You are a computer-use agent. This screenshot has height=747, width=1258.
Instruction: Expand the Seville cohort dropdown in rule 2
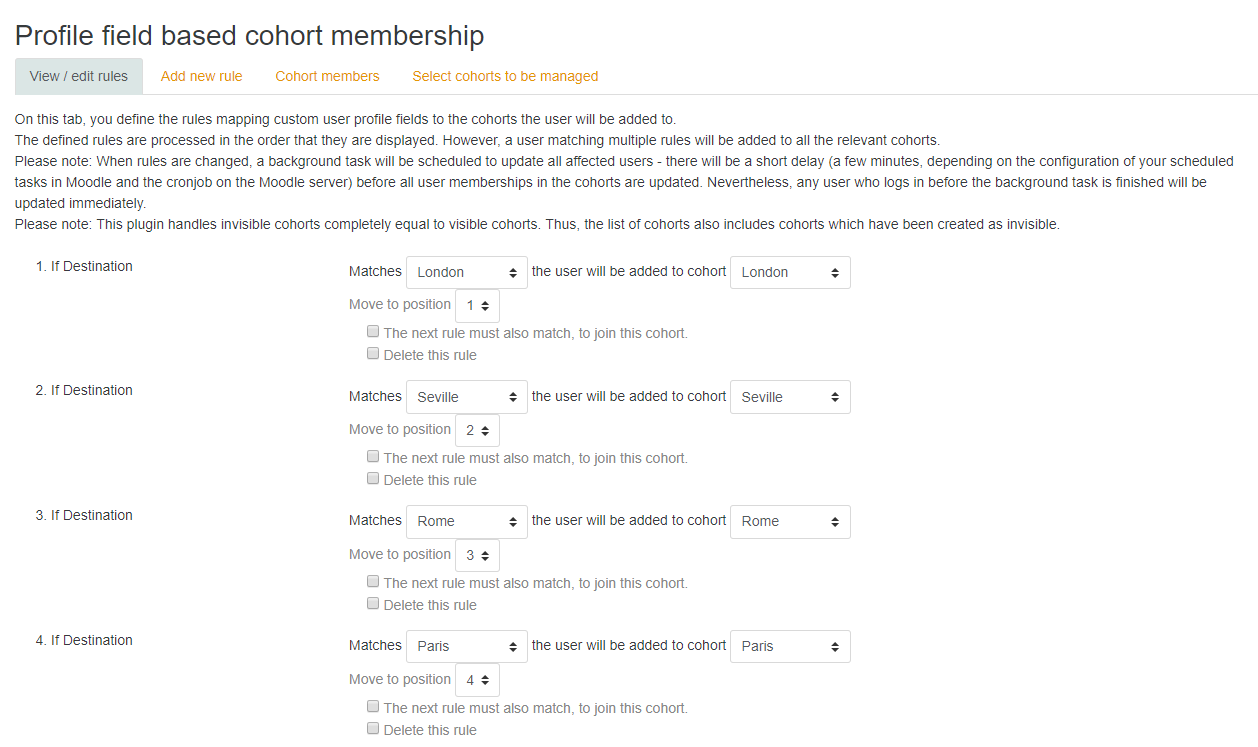click(790, 397)
